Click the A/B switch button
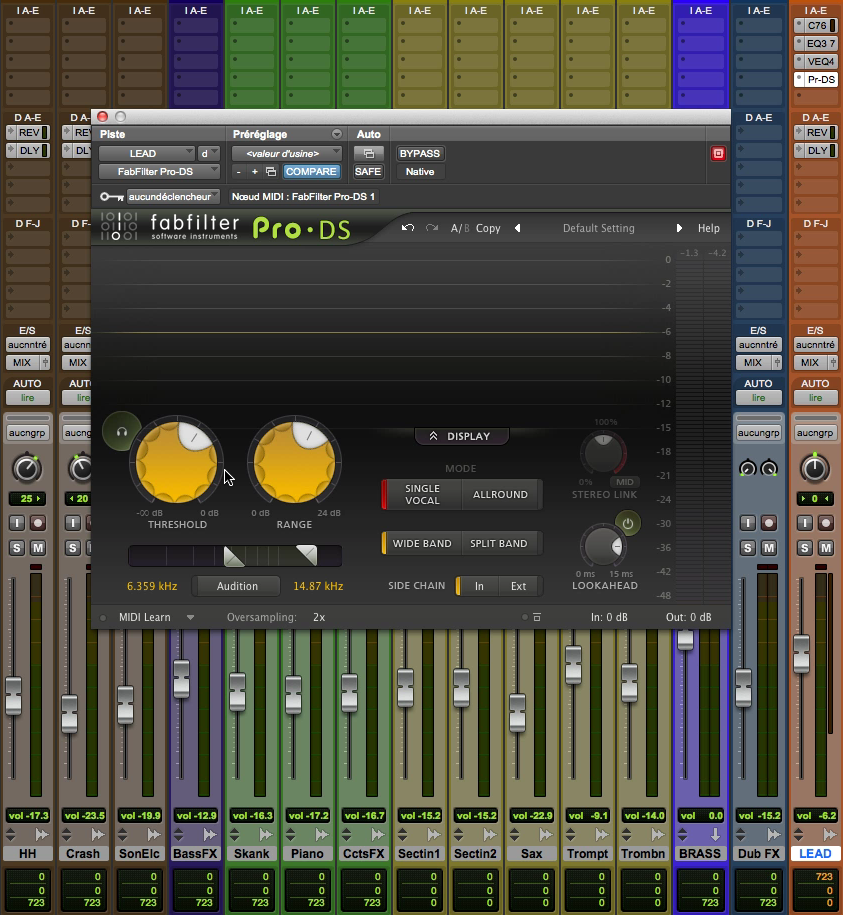Viewport: 843px width, 915px height. [460, 228]
